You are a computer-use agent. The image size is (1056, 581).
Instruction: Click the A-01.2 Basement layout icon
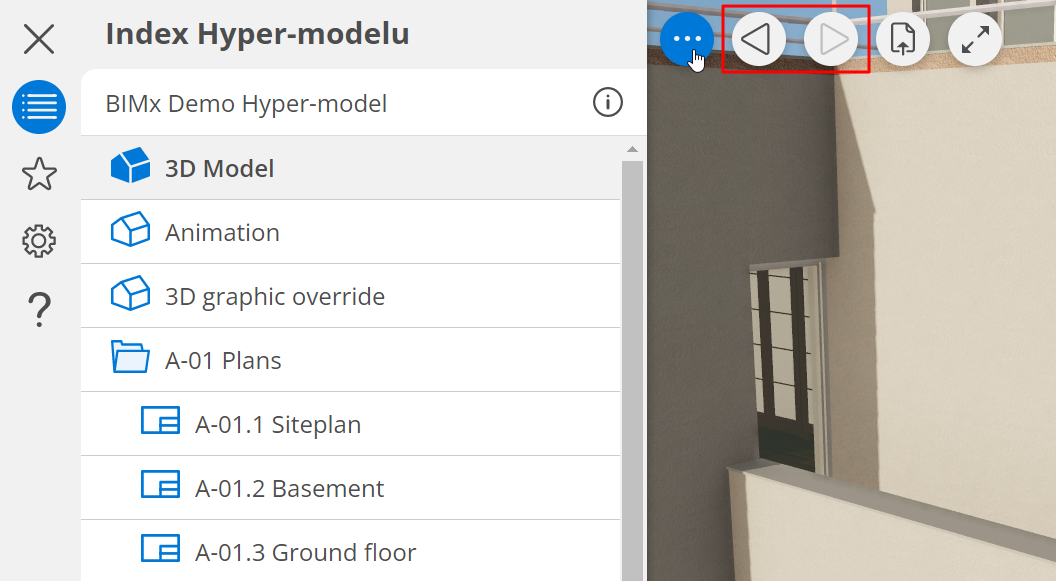tap(160, 484)
